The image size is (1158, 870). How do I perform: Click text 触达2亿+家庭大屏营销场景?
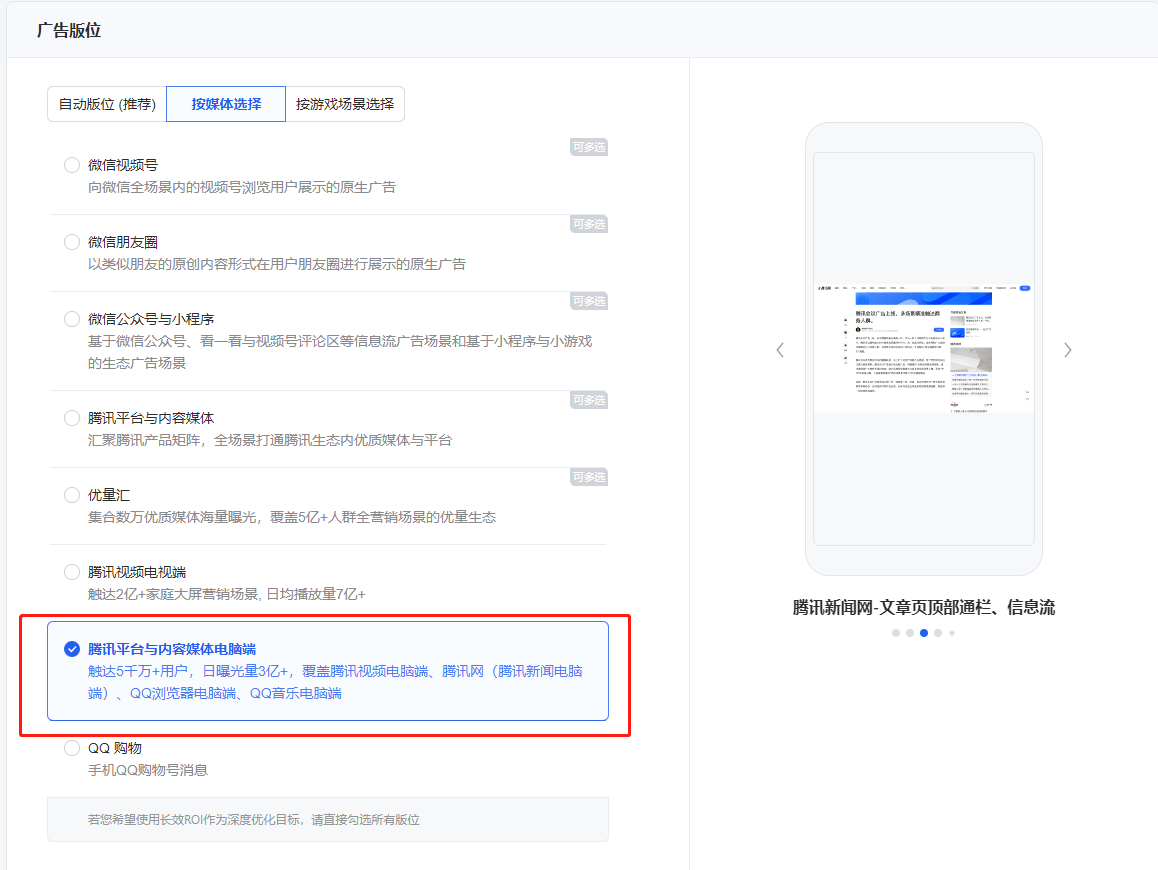173,594
